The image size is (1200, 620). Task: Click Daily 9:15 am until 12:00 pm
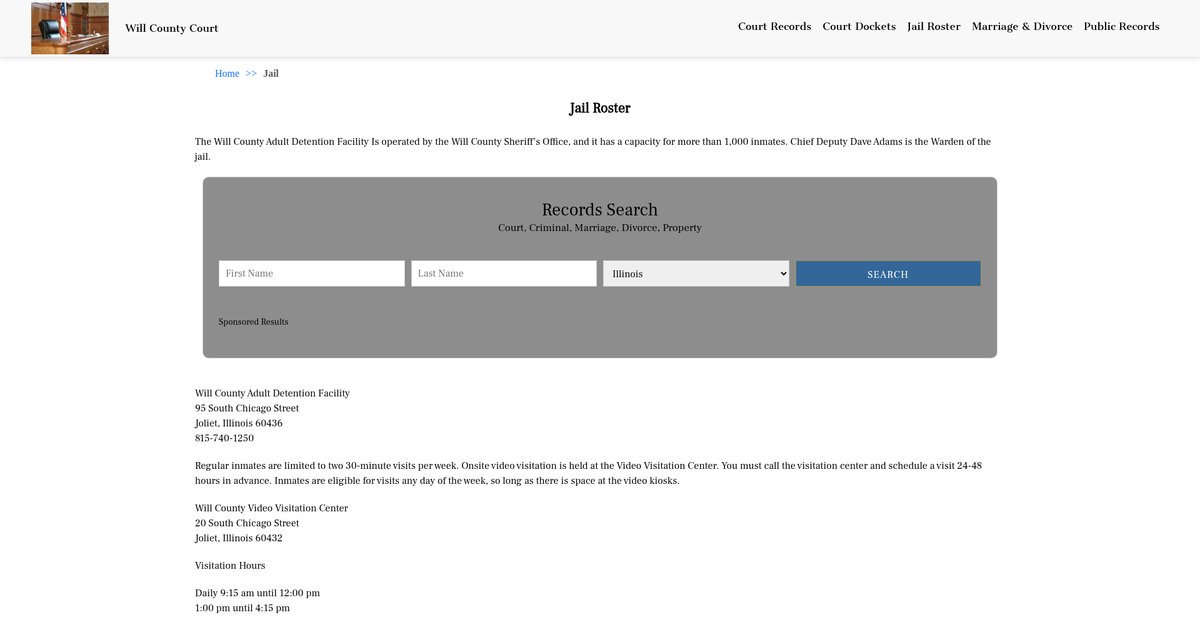tap(257, 593)
